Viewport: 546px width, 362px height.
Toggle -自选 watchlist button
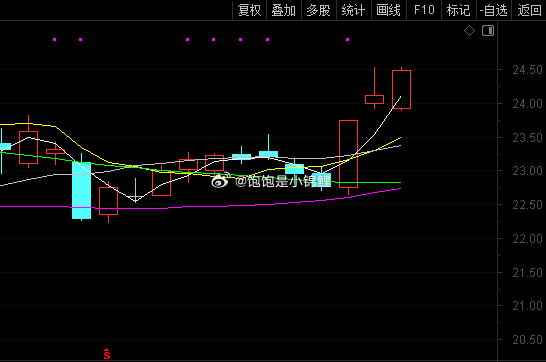tap(493, 10)
